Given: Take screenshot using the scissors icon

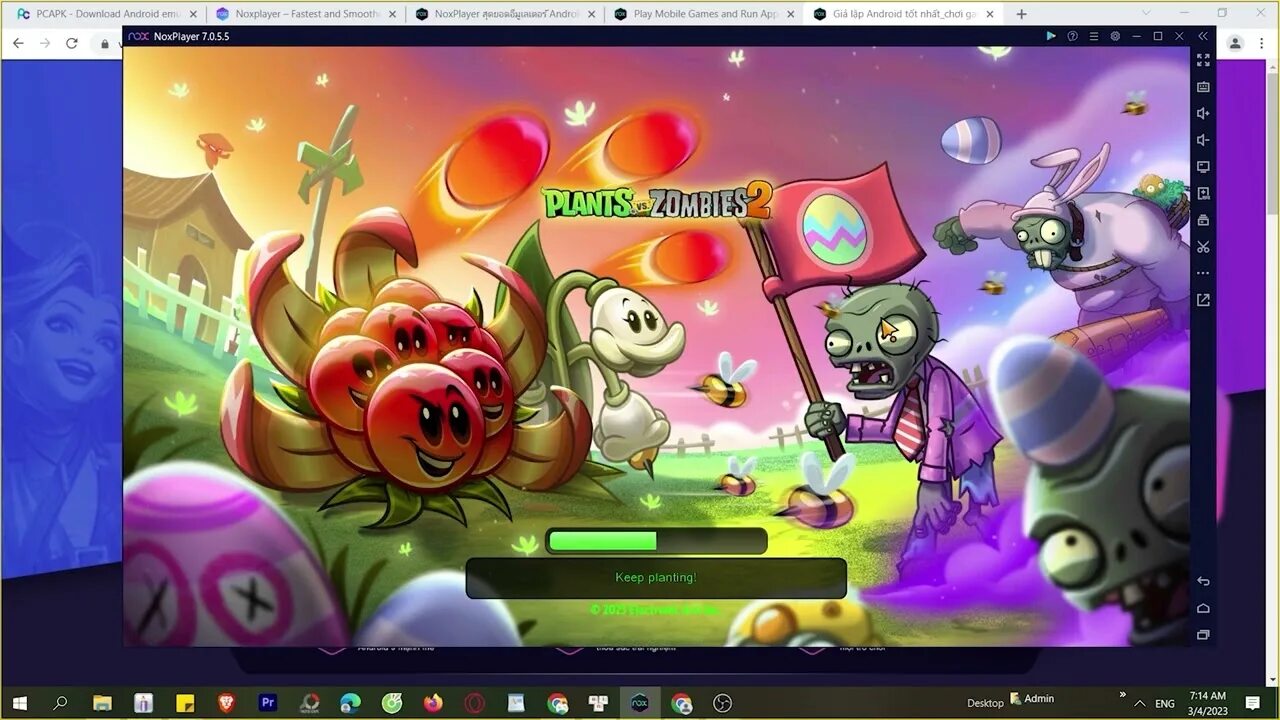Looking at the screenshot, I should [x=1203, y=247].
